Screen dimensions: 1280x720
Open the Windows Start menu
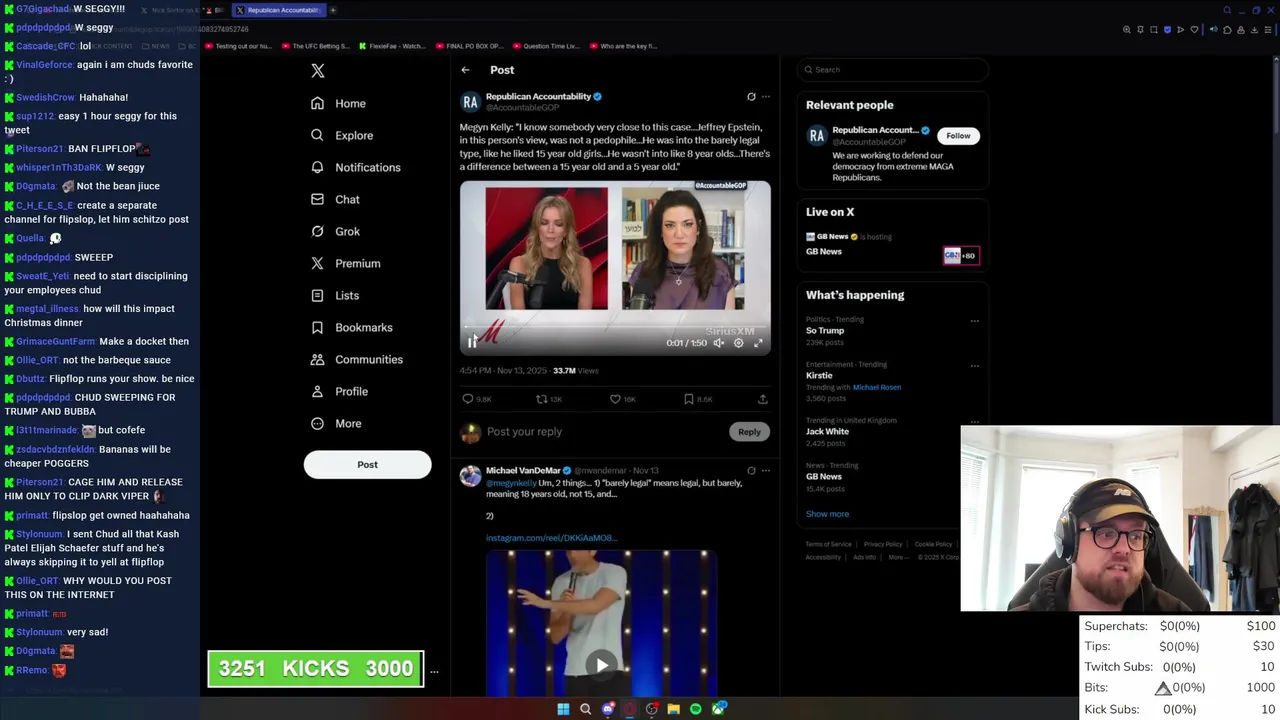click(x=563, y=709)
